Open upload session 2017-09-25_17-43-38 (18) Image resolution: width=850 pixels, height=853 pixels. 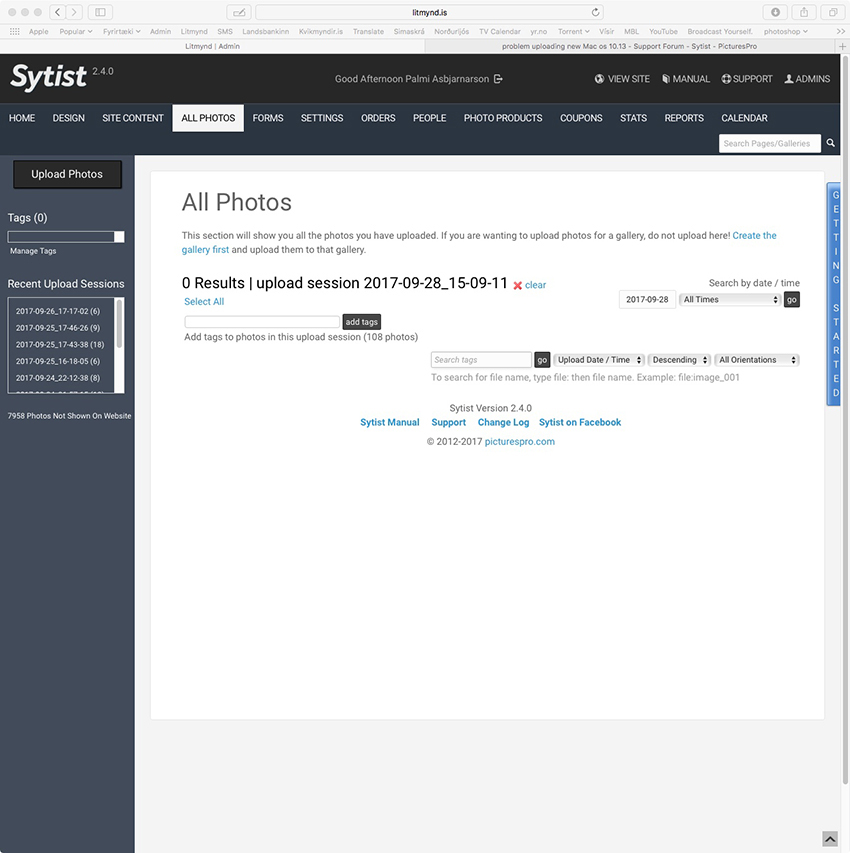click(x=60, y=345)
